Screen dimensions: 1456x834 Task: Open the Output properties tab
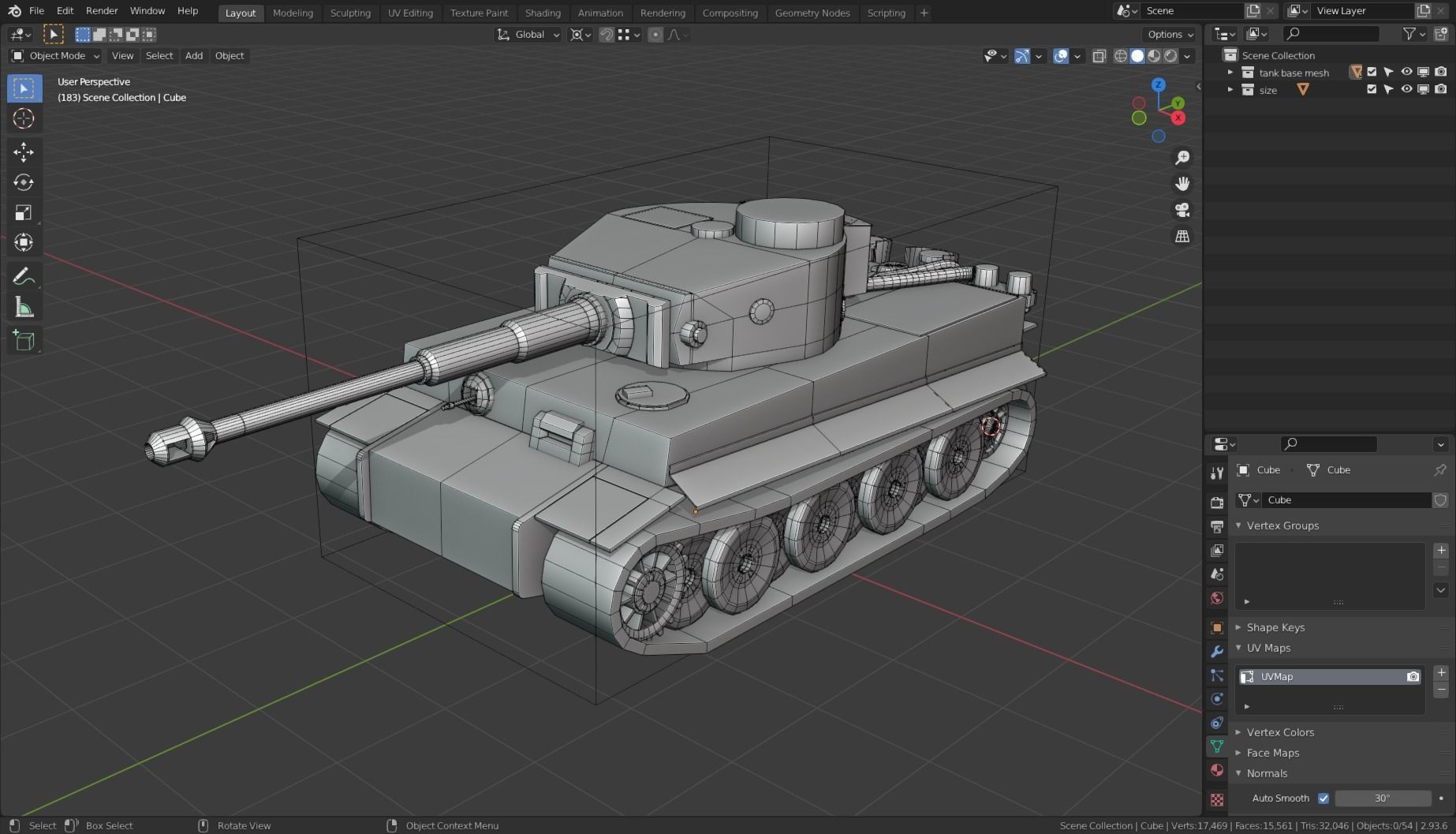pyautogui.click(x=1217, y=526)
